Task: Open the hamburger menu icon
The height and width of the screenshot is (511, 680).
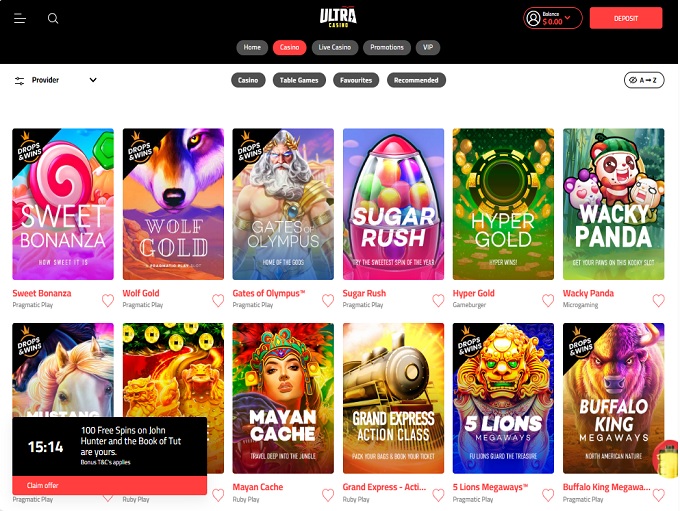Action: (x=20, y=18)
